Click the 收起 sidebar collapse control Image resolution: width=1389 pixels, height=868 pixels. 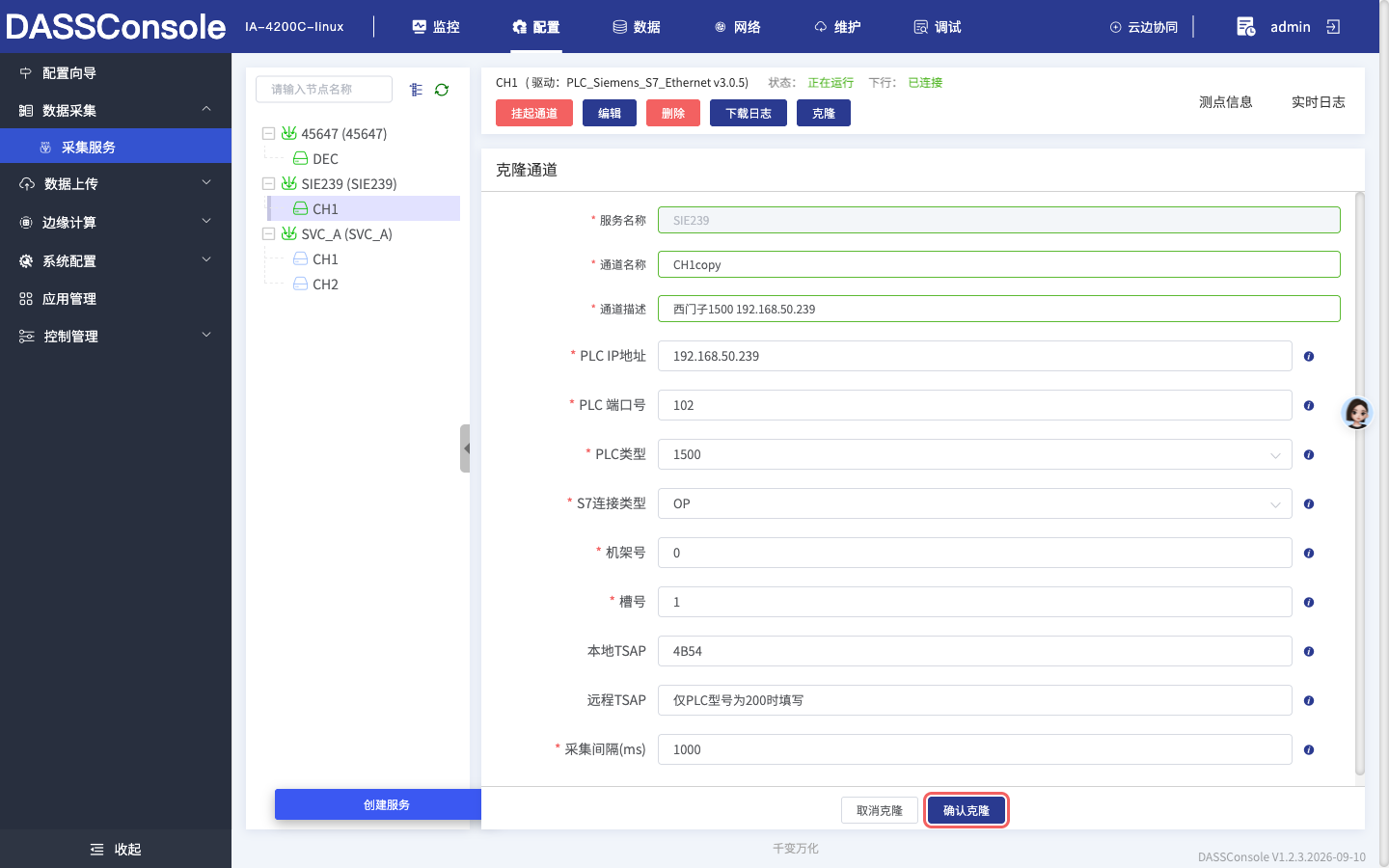[x=116, y=849]
